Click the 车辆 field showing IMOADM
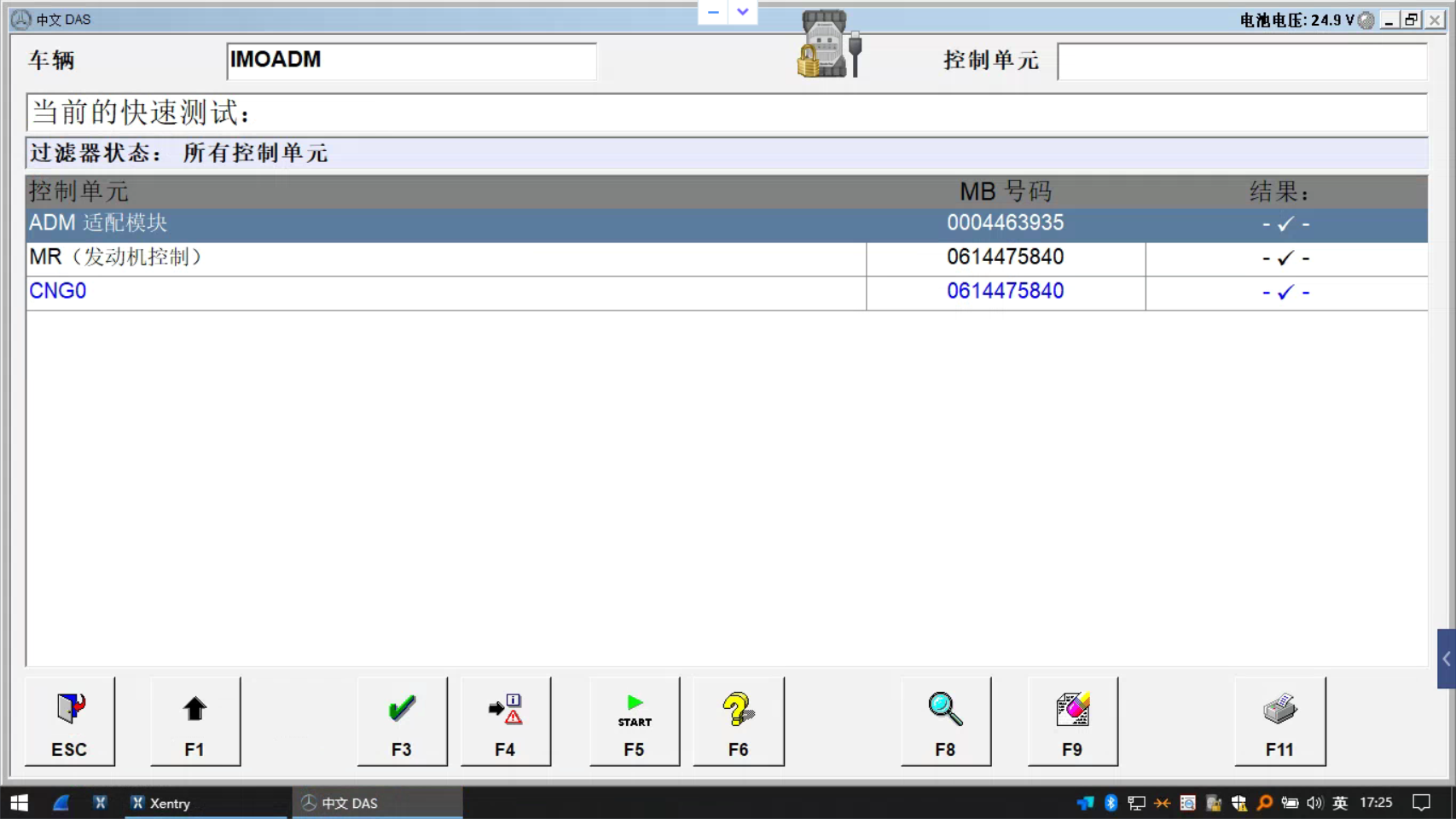This screenshot has height=819, width=1456. click(412, 61)
